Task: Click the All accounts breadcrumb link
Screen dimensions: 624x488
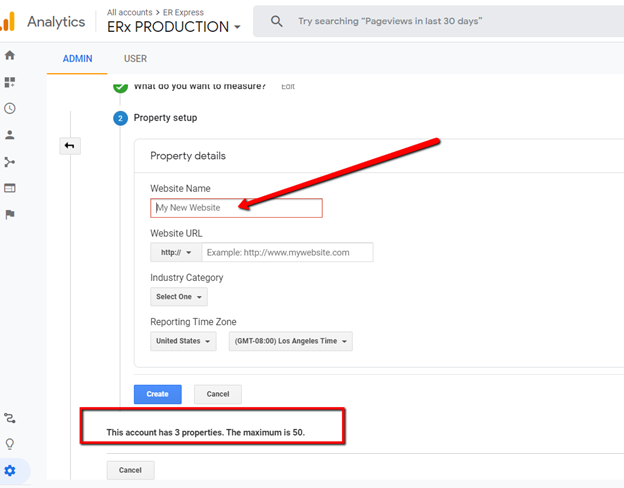Action: point(129,12)
